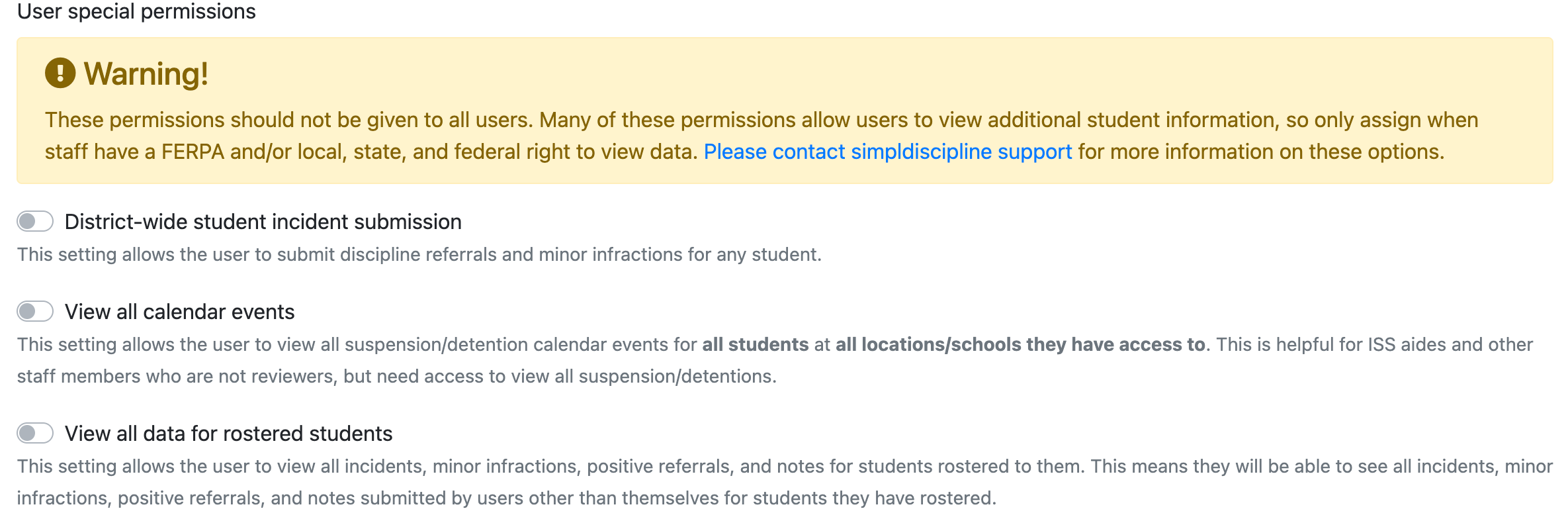This screenshot has width=1568, height=519.
Task: Click the bold "all students" text
Action: [755, 344]
